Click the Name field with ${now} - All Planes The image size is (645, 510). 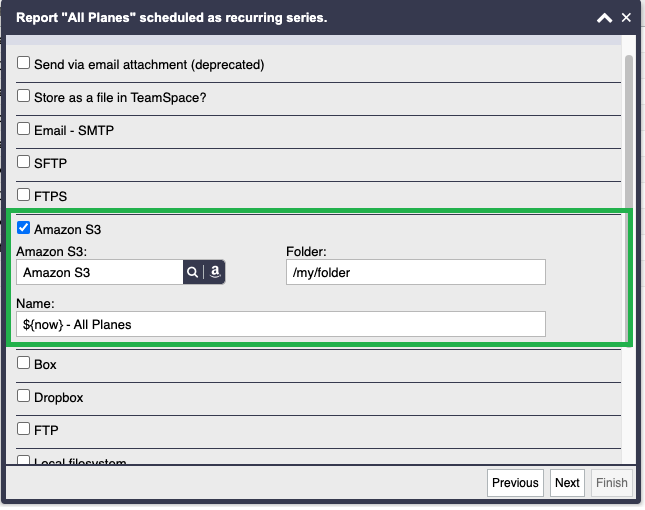coord(281,324)
